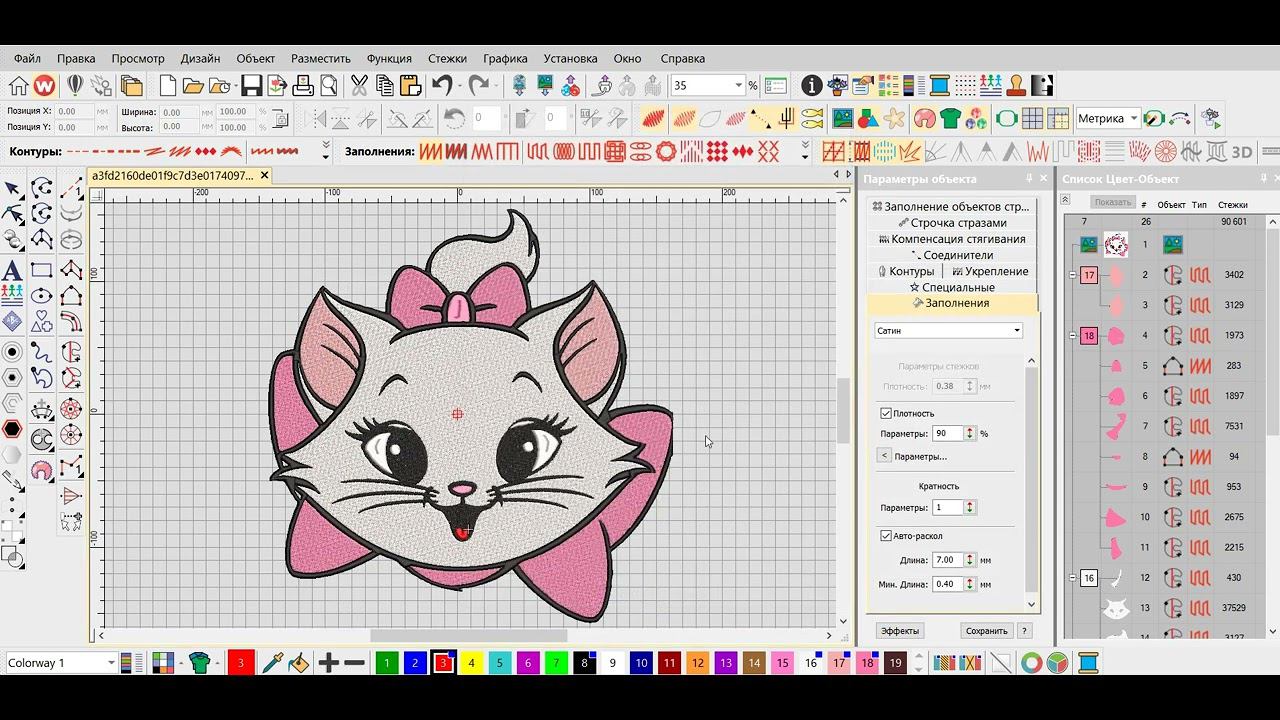
Task: Click the green T-shirt product icon in the toolbar
Action: (x=950, y=119)
